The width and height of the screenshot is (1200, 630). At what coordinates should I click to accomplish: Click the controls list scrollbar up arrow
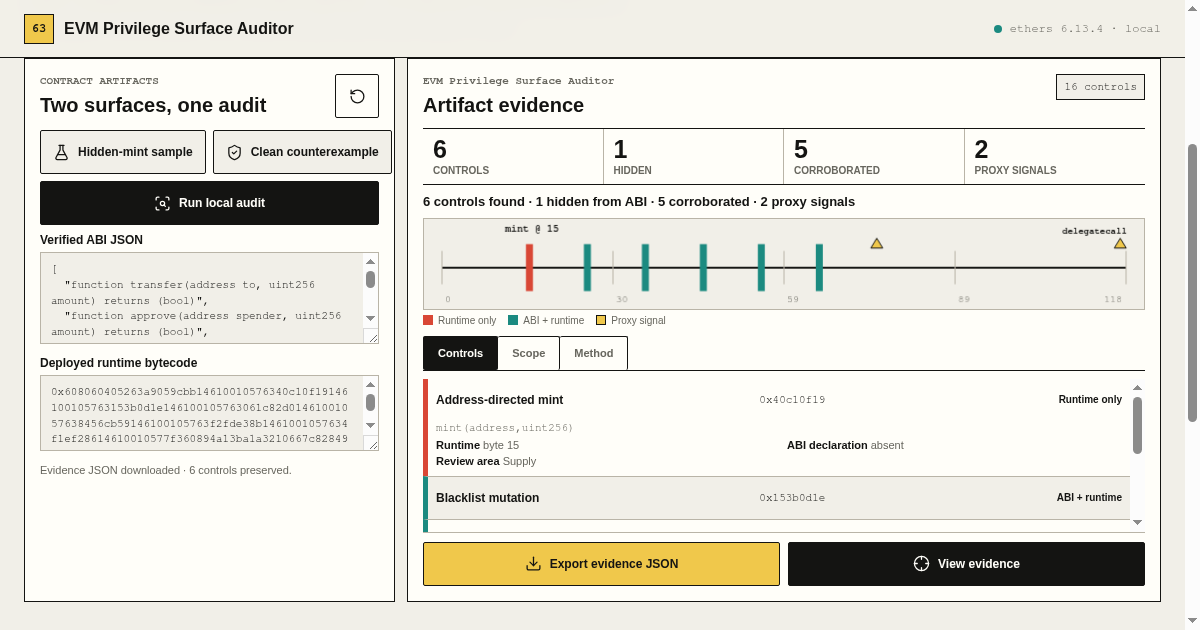pos(1137,387)
